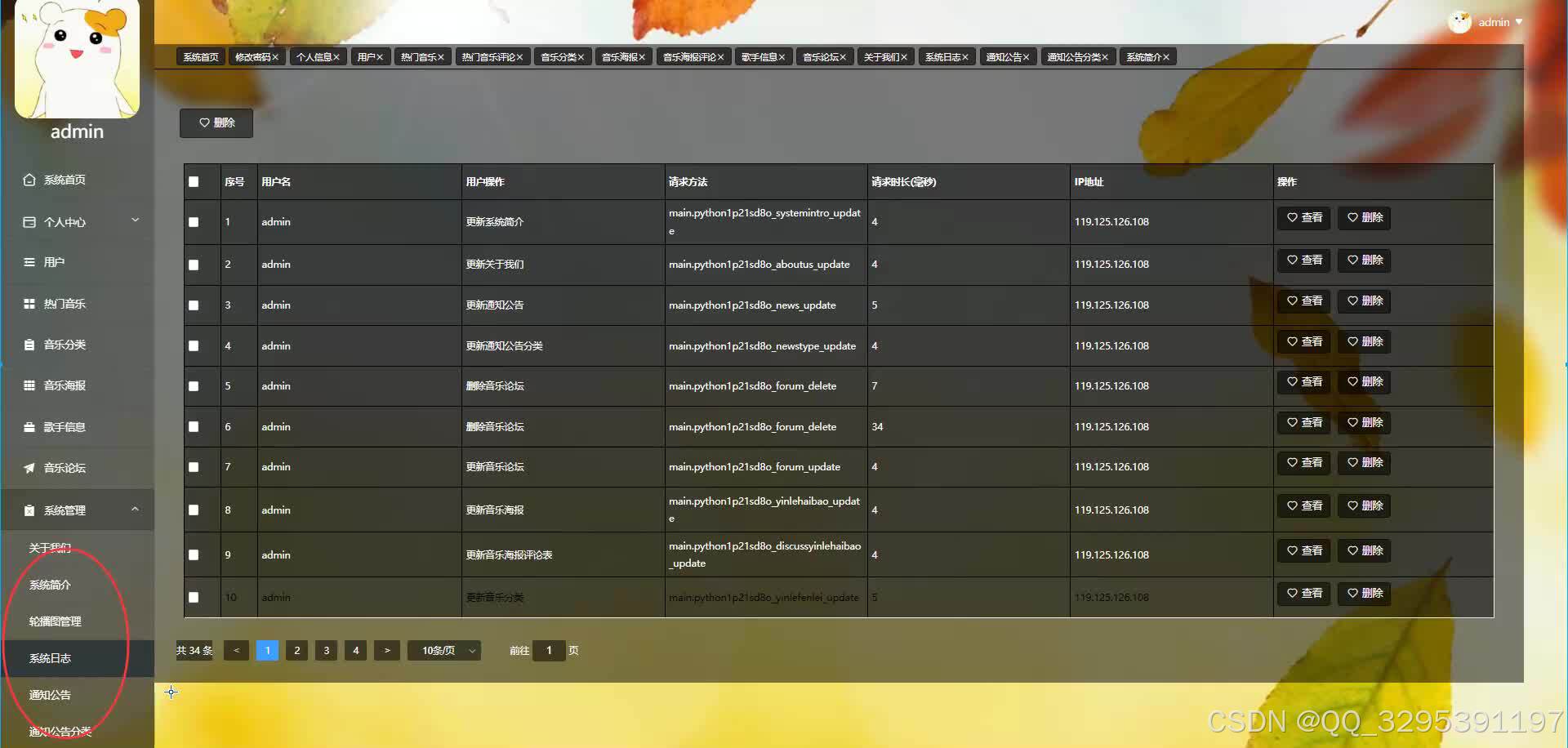This screenshot has height=748, width=1568.
Task: Open the 10条/页 page size dropdown
Action: [444, 651]
